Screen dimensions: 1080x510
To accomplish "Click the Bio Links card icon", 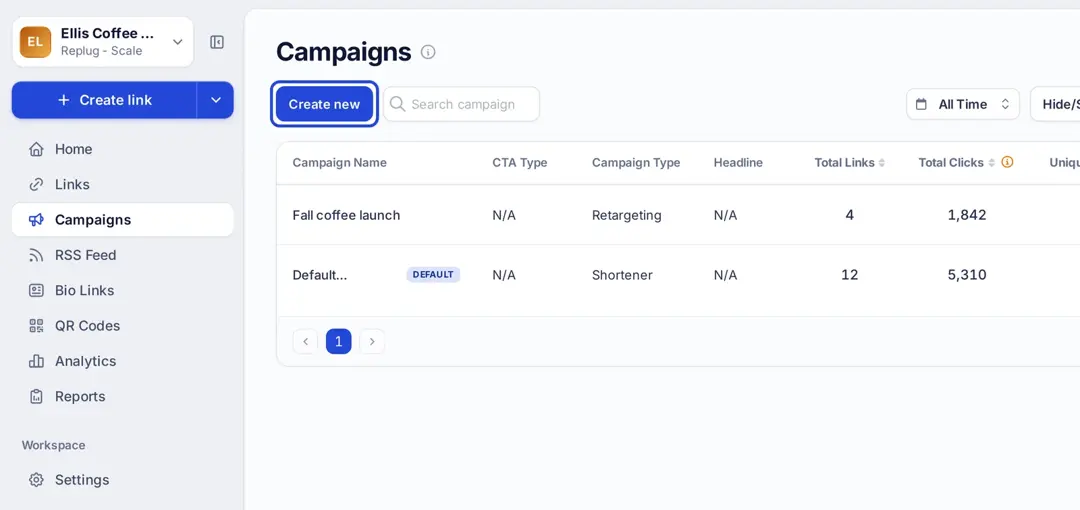I will (x=36, y=290).
